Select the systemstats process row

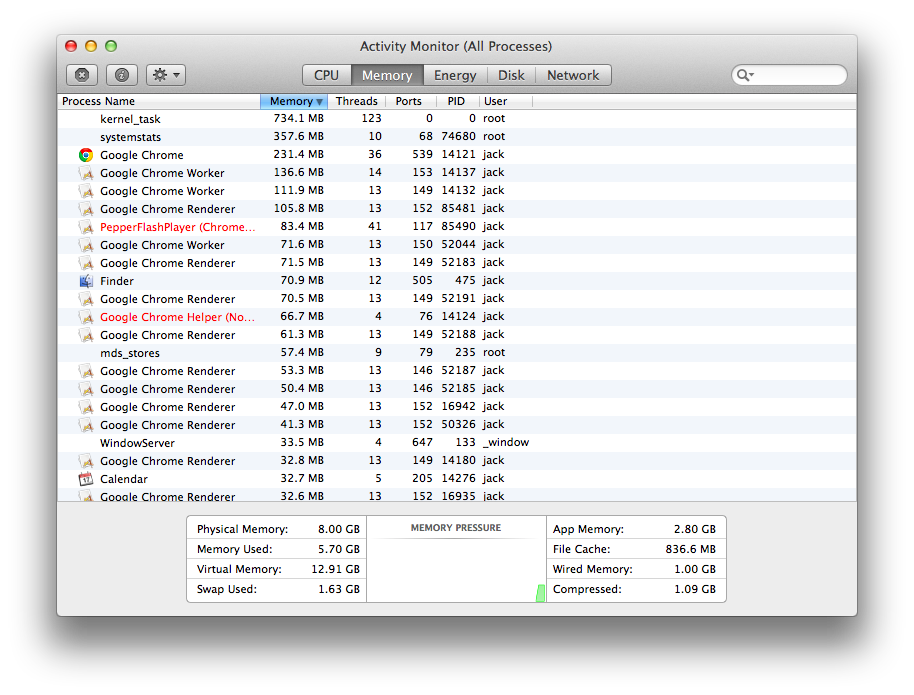(x=457, y=137)
